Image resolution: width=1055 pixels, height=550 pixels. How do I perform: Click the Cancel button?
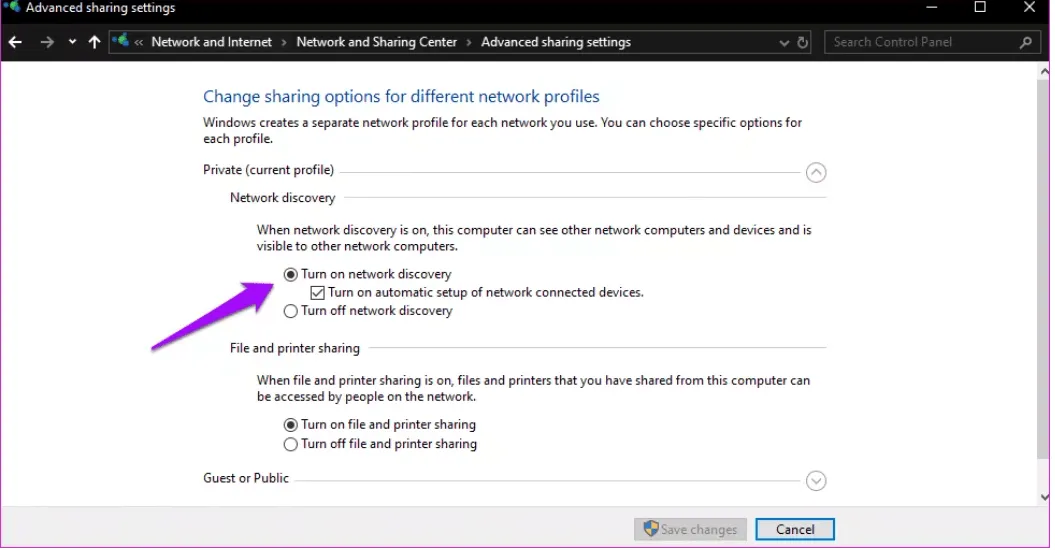point(794,530)
